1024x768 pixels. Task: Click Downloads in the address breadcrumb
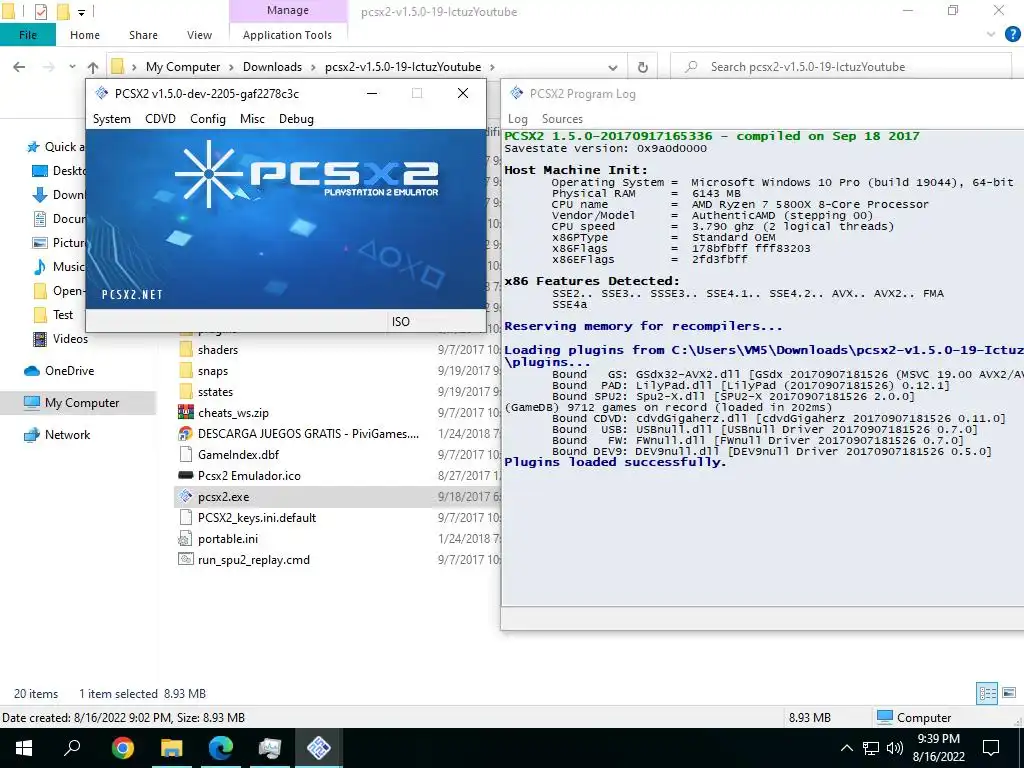click(272, 67)
